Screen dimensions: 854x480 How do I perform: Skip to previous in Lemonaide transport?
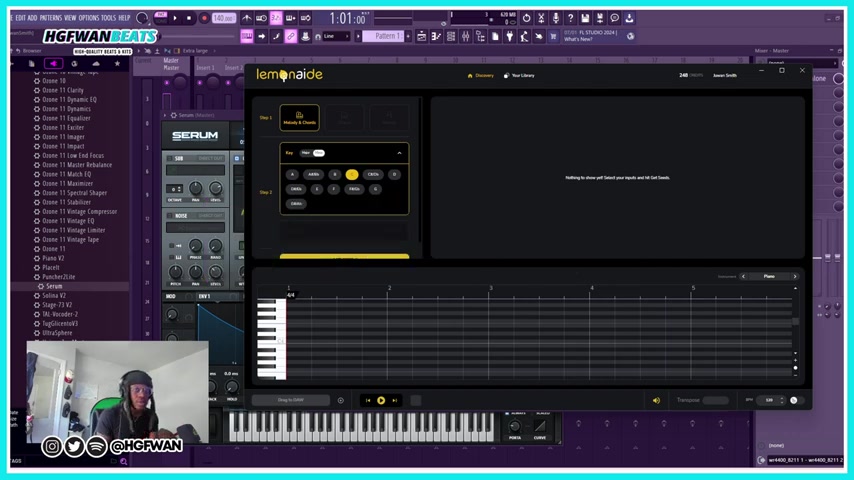368,400
